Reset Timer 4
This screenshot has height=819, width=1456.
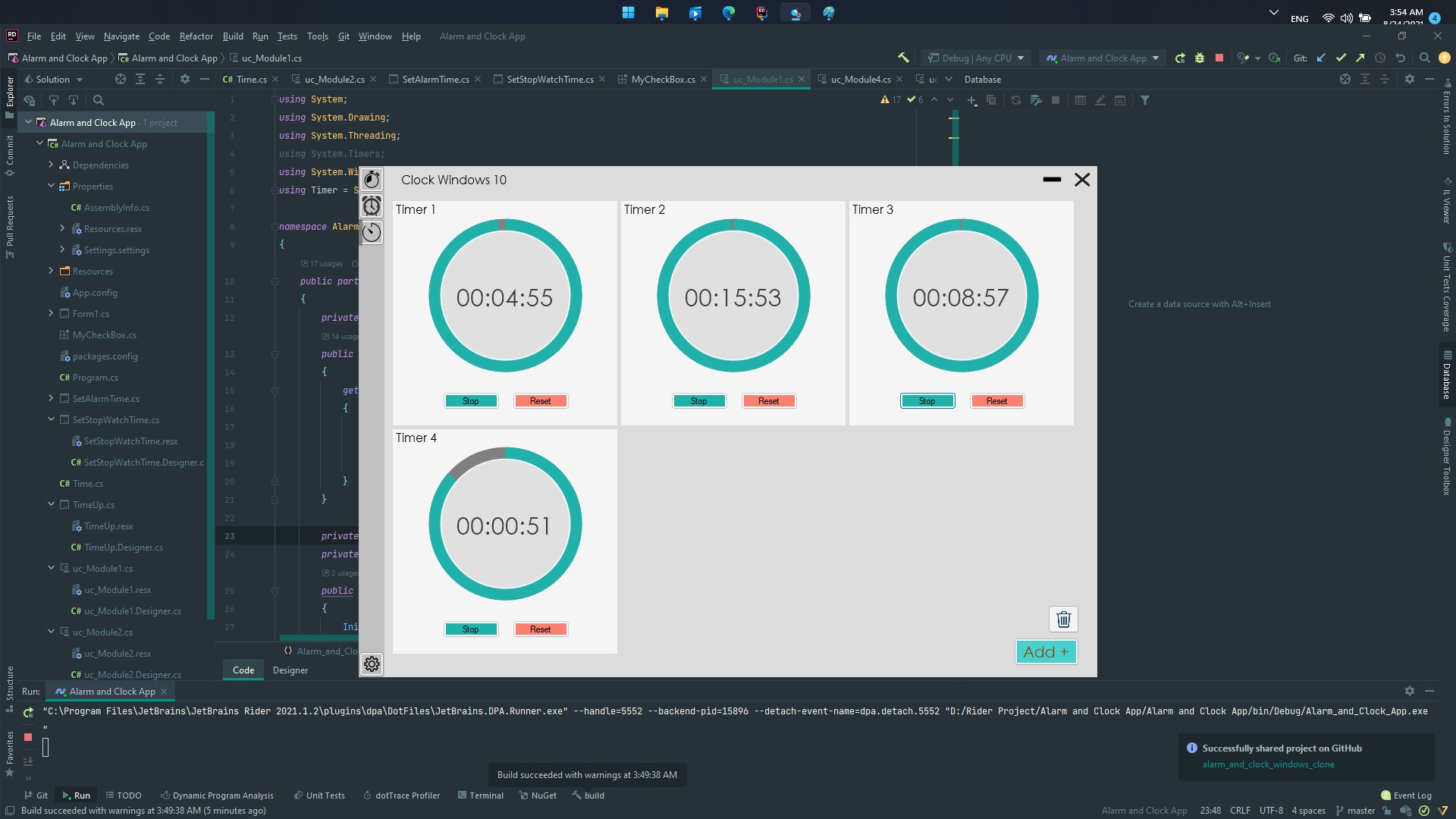[x=541, y=629]
